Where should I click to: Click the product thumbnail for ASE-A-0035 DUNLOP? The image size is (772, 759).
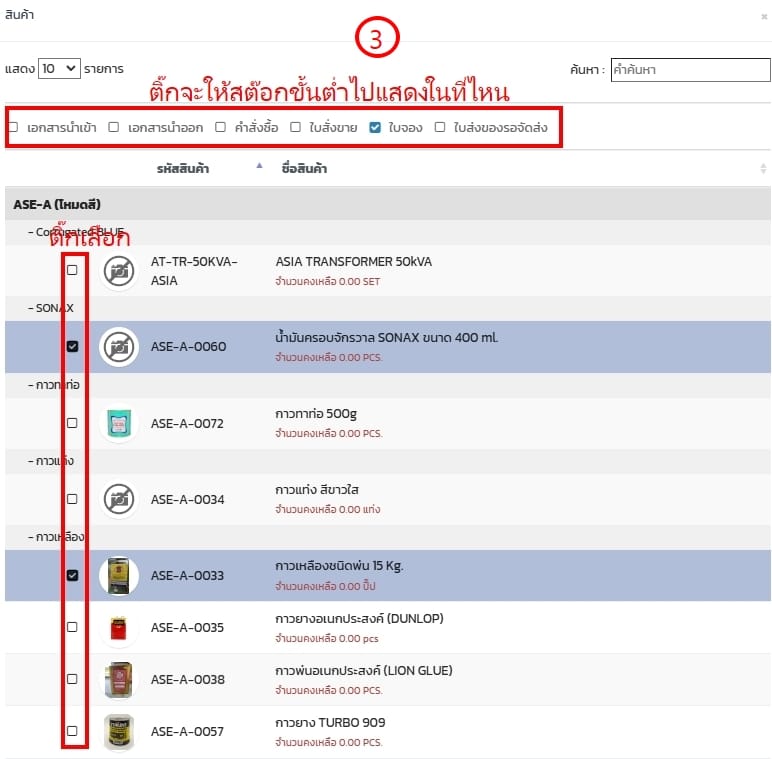click(119, 628)
